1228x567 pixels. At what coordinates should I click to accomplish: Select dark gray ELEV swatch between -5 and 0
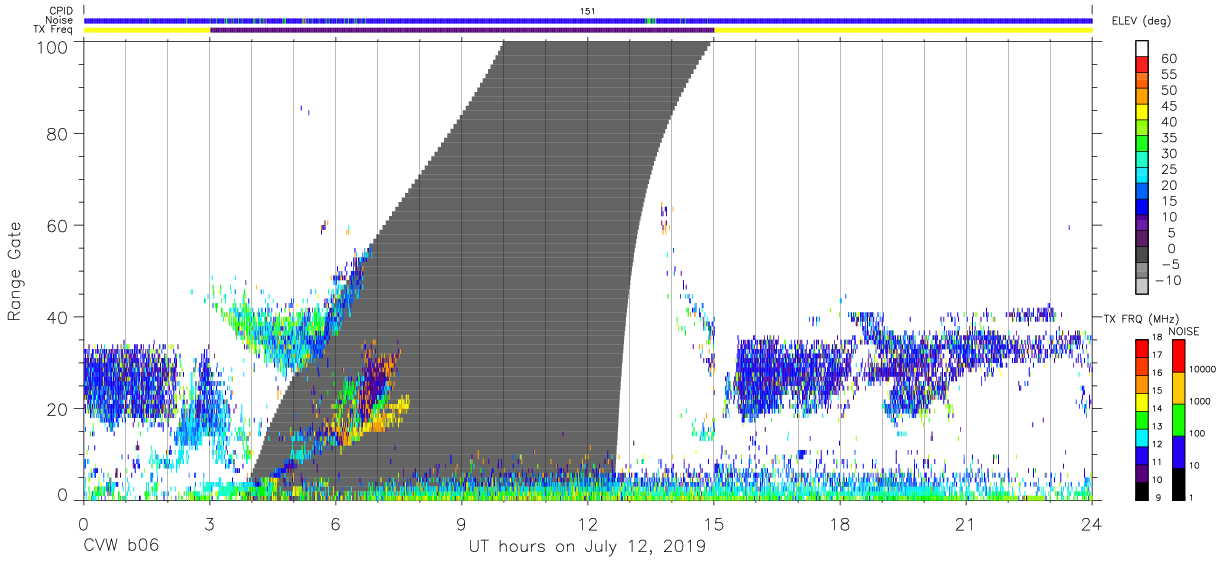coord(1141,256)
